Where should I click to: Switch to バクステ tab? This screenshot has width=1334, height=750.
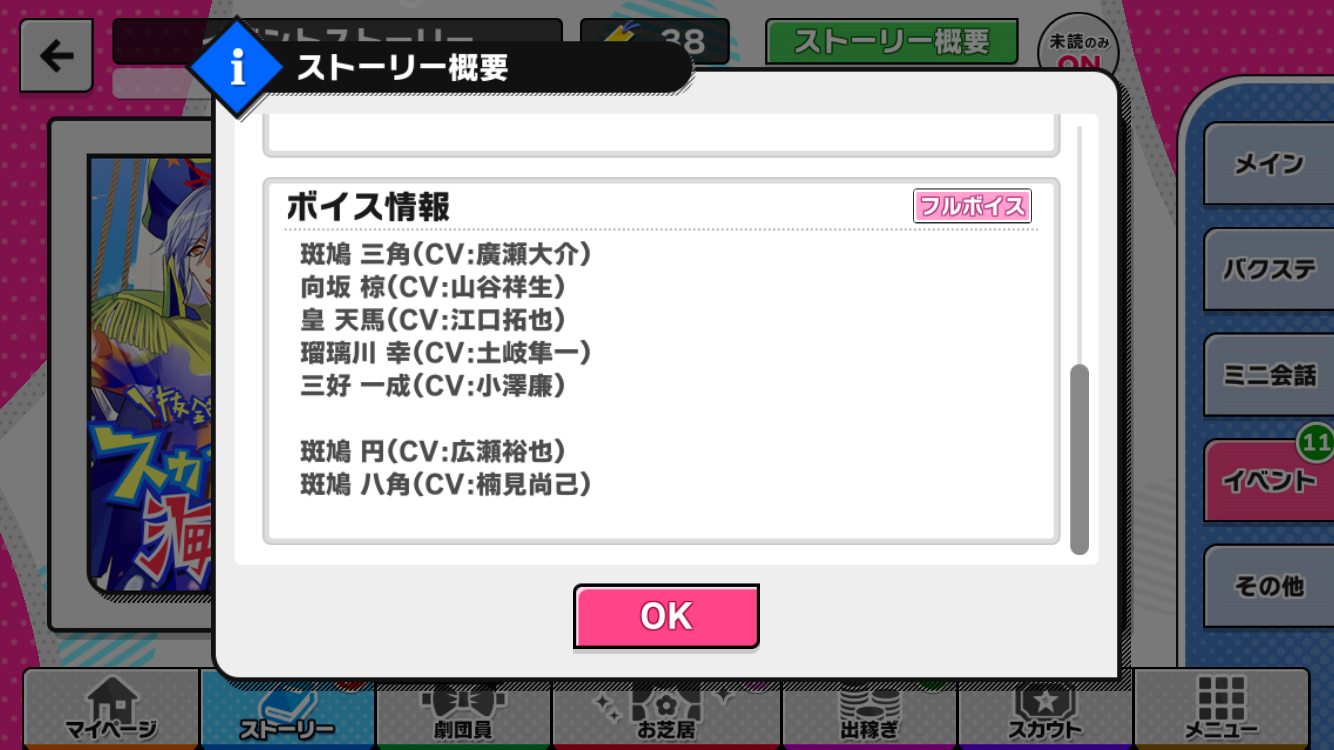click(x=1268, y=268)
